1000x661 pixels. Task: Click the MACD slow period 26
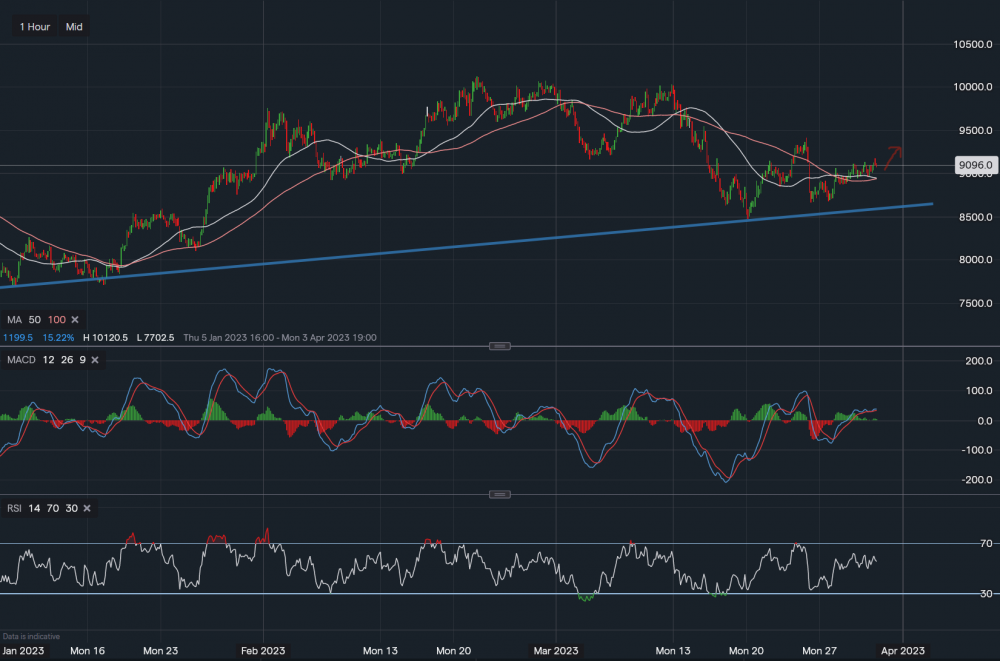(x=63, y=359)
